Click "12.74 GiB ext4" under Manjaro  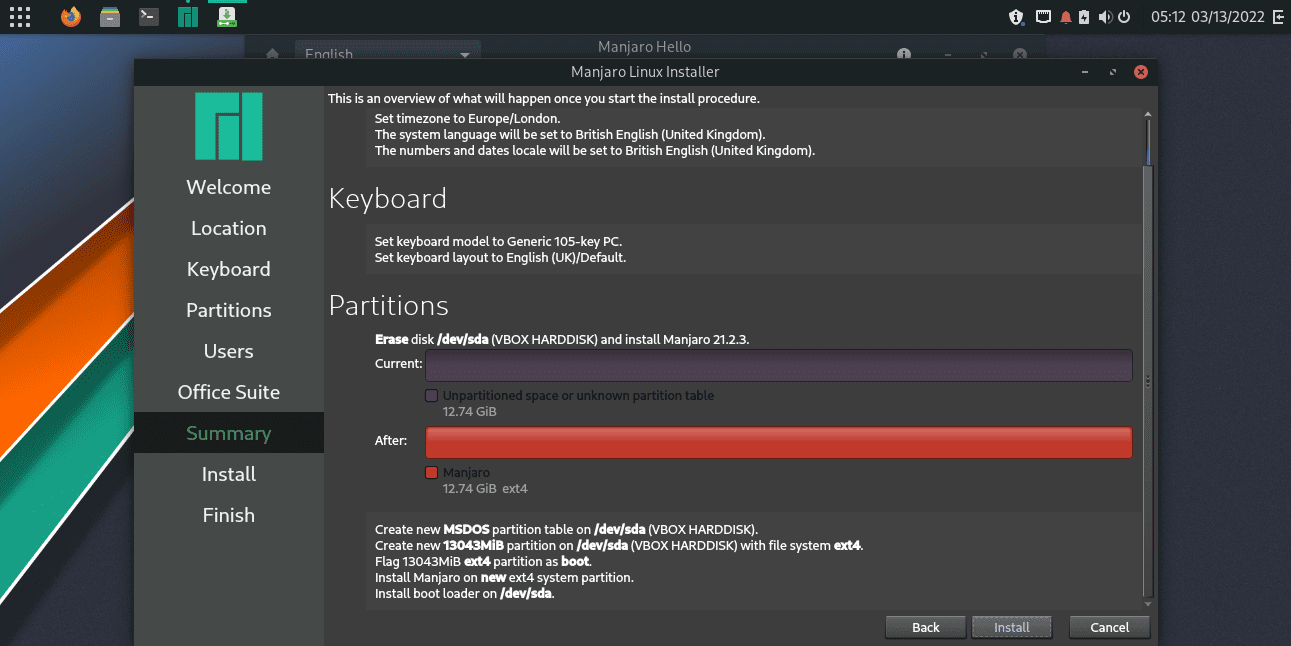(485, 488)
